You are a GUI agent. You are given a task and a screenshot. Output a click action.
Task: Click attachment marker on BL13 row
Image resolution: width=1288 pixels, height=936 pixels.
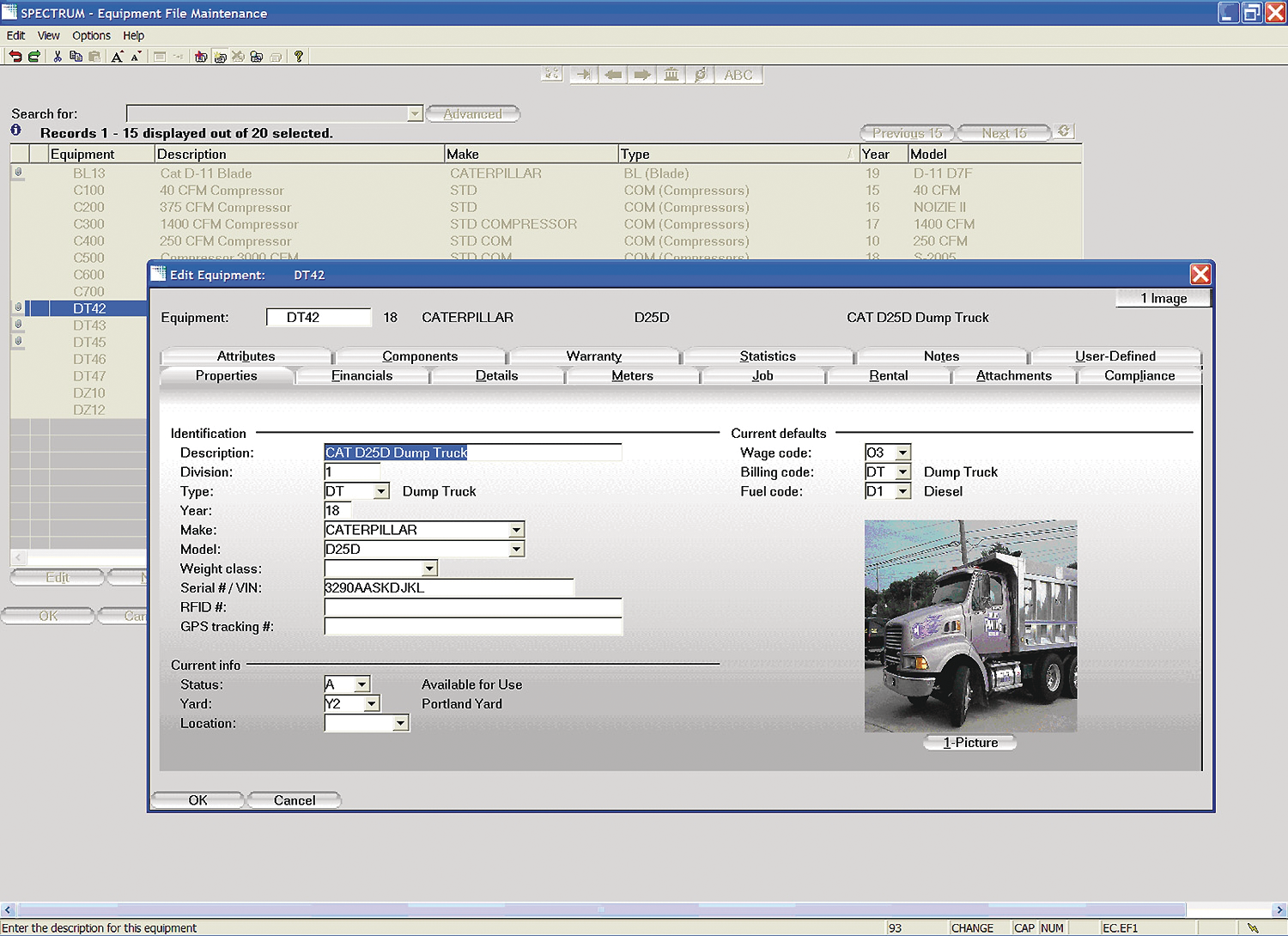pos(18,173)
